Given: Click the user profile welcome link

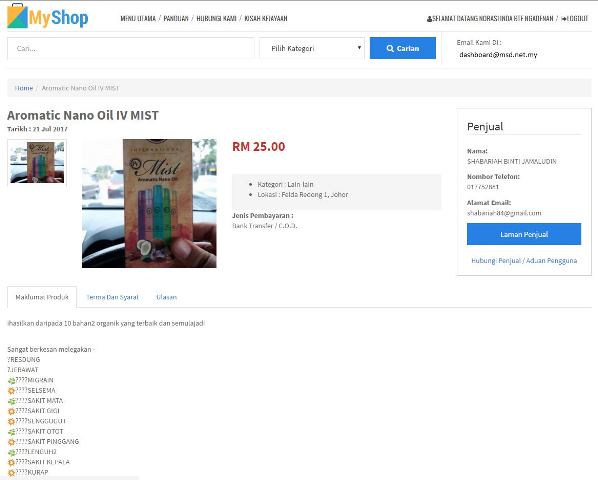Looking at the screenshot, I should [x=490, y=18].
